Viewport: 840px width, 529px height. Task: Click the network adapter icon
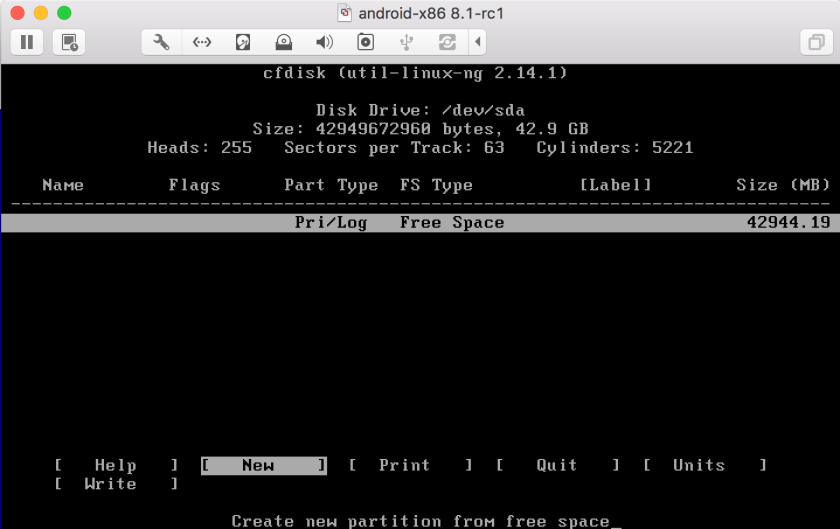pos(202,42)
